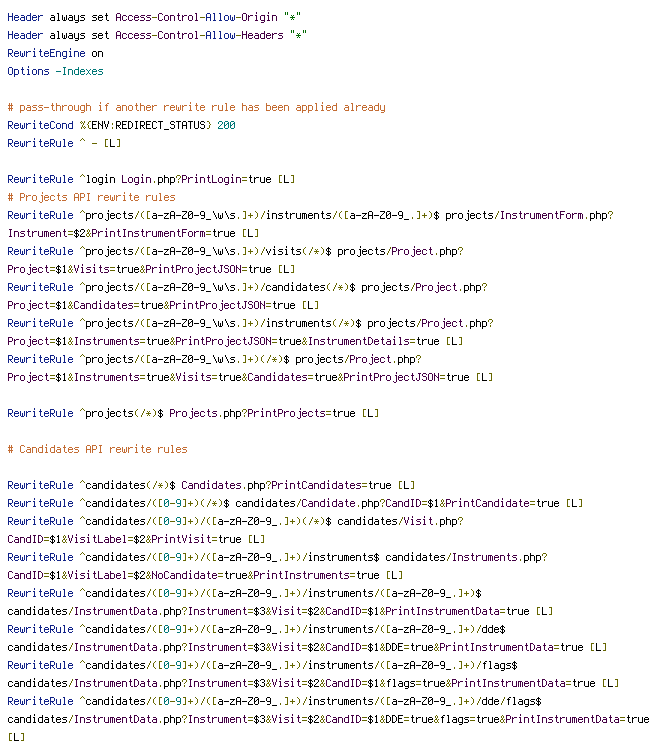
Task: Click the "%{ENV:REDIRECT_STATUS}" variable
Action: 145,126
